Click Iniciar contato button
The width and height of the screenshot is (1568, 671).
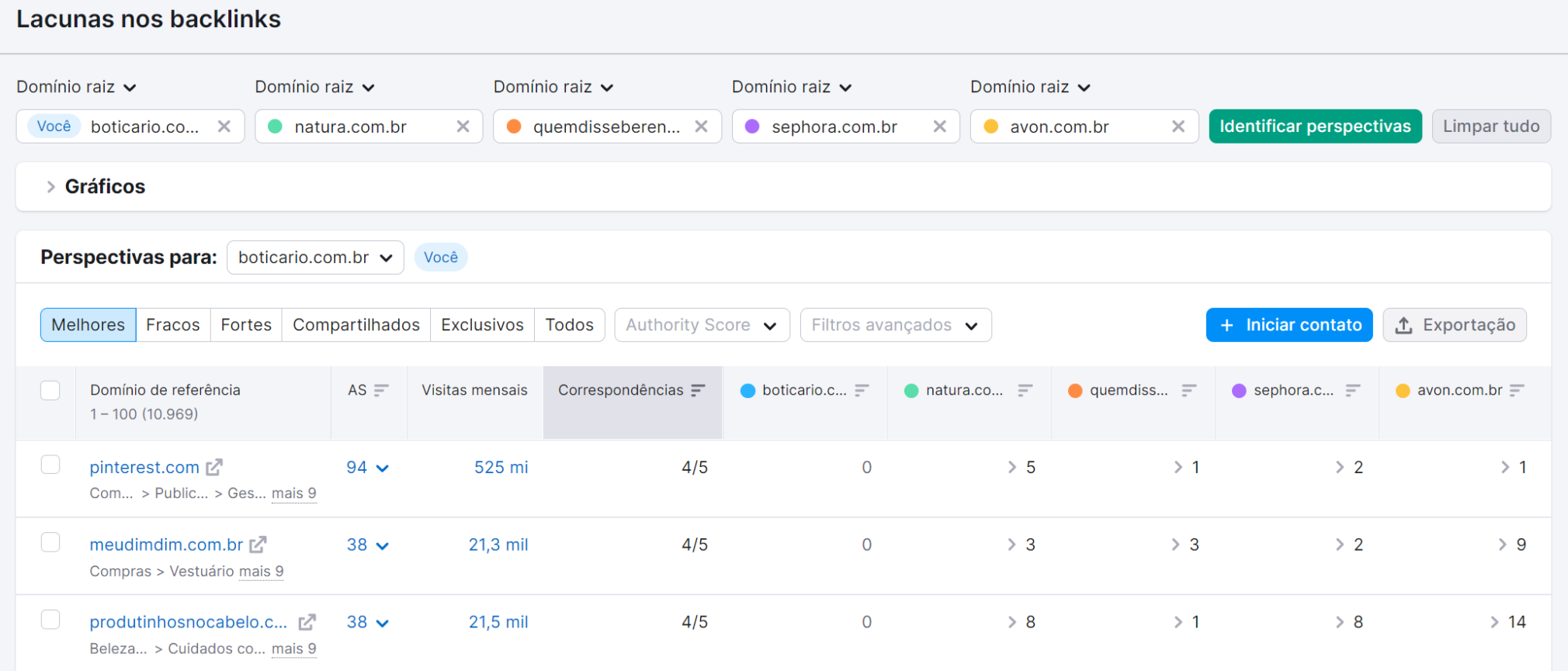click(1289, 325)
